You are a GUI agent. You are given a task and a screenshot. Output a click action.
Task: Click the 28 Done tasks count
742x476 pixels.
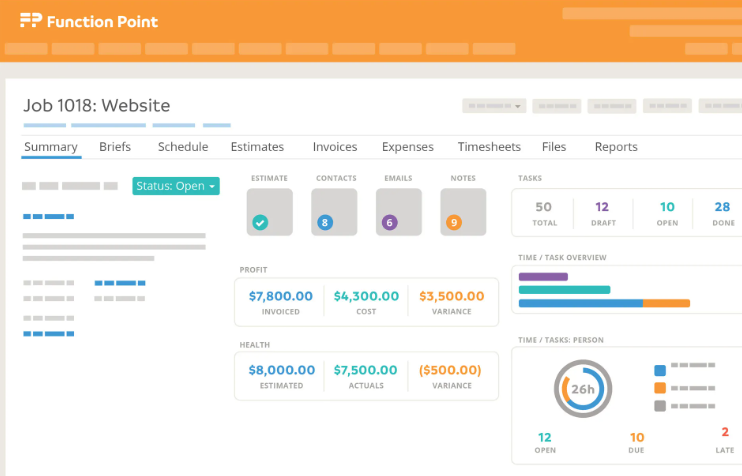pos(723,207)
